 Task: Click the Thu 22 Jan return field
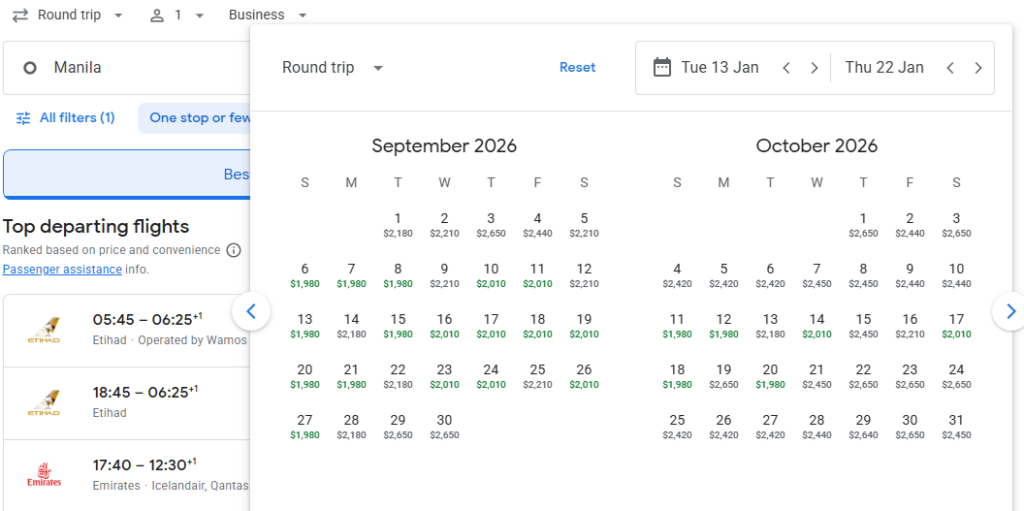[x=884, y=67]
